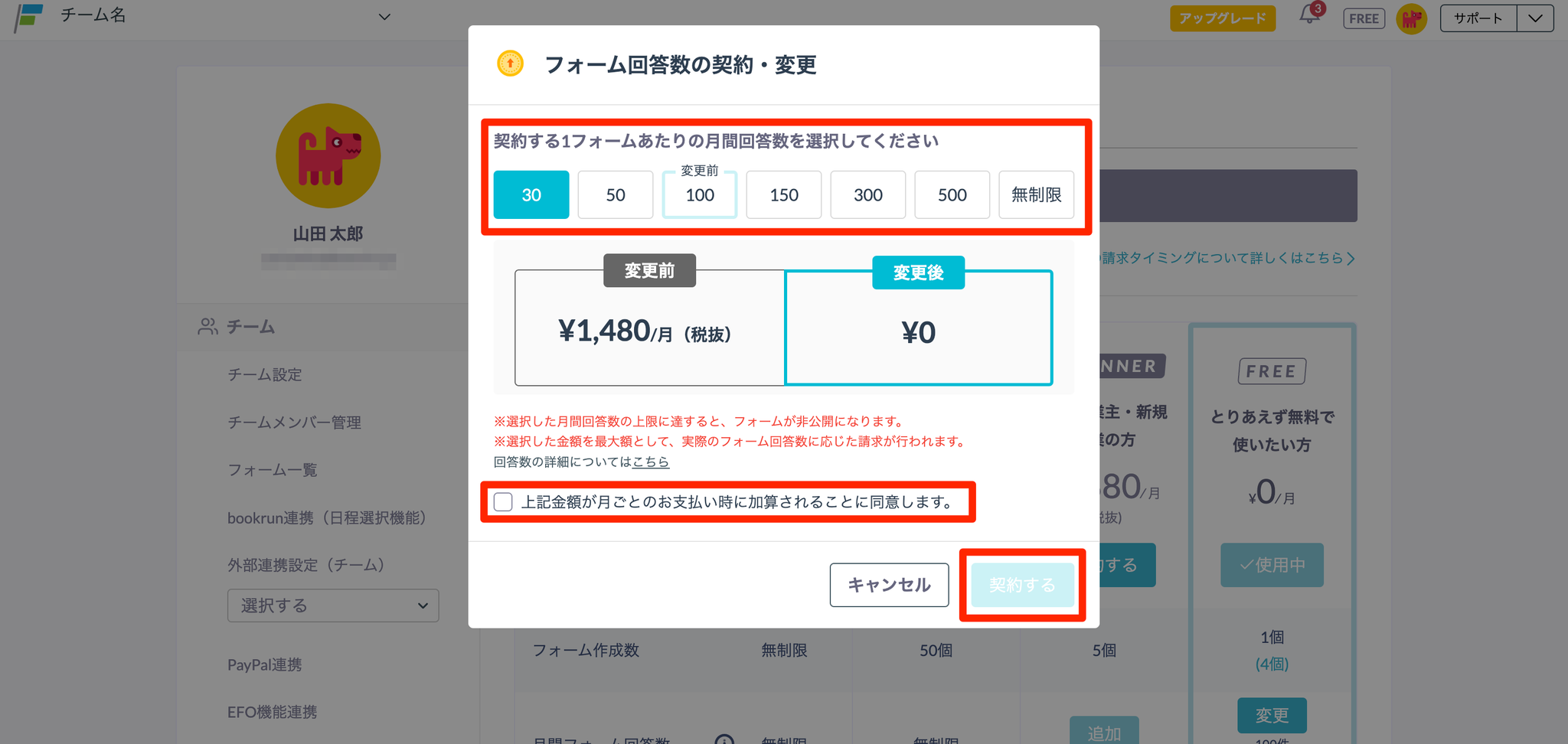The width and height of the screenshot is (1568, 744).
Task: Click the team members icon
Action: pyautogui.click(x=207, y=327)
